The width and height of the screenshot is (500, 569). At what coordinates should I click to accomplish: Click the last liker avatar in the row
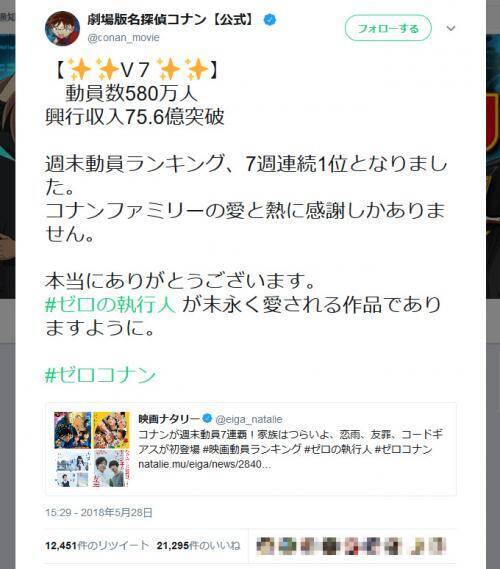[437, 546]
